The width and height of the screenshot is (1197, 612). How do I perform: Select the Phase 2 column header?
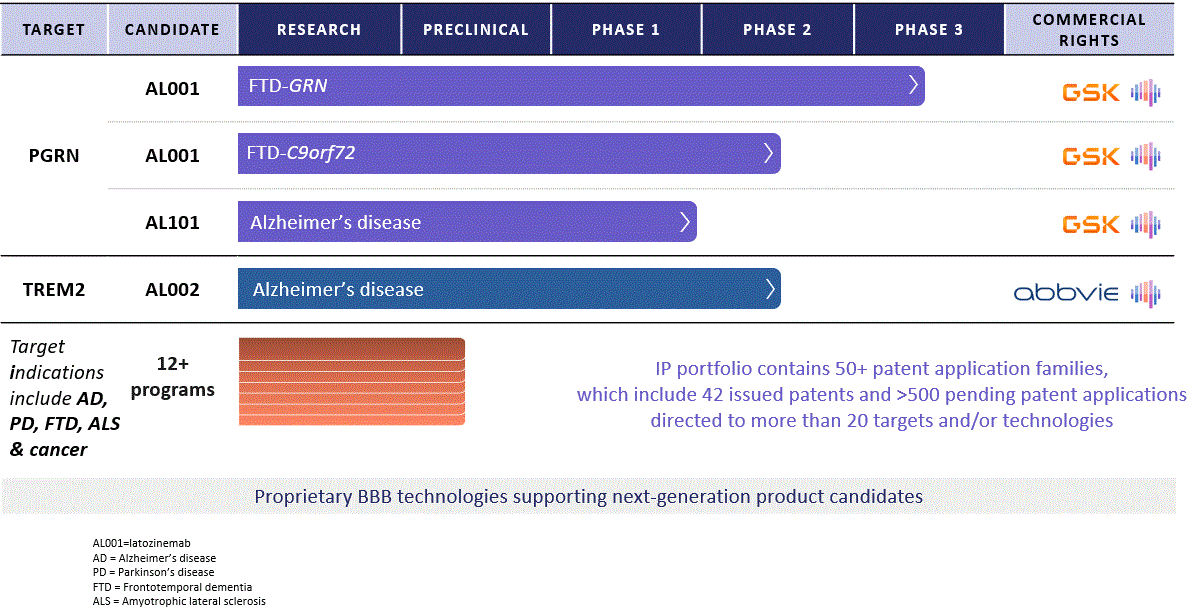coord(777,29)
